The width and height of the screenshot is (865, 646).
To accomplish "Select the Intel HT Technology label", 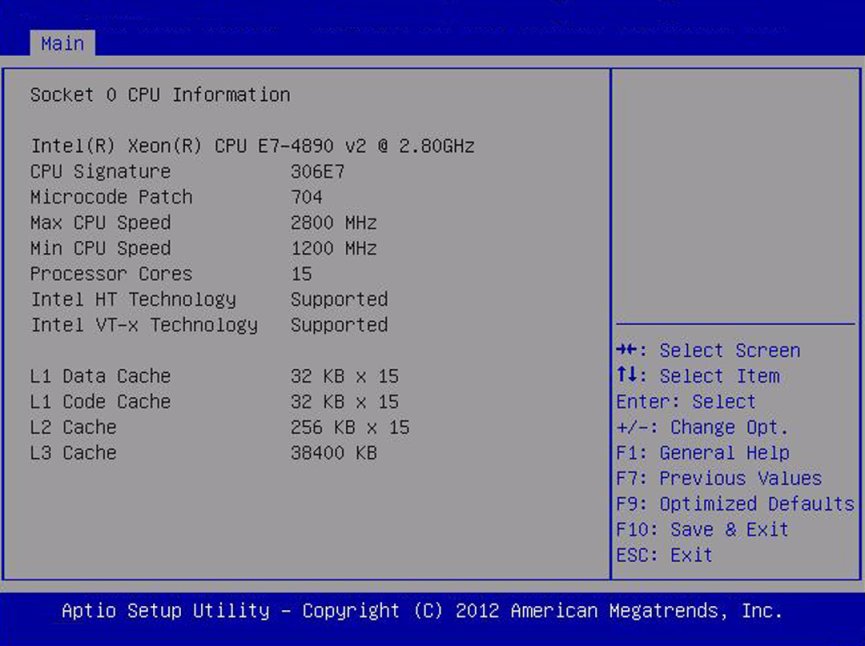I will pos(133,300).
